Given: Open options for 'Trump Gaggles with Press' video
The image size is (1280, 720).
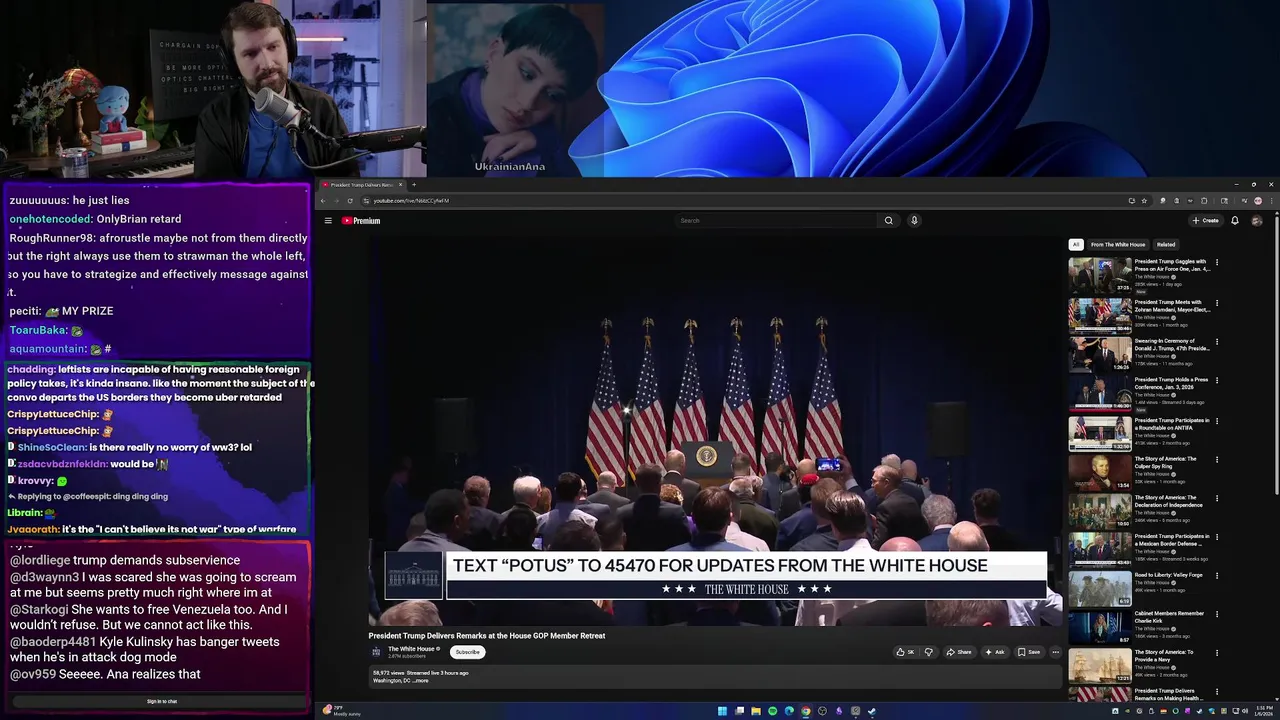Looking at the screenshot, I should click(x=1217, y=263).
